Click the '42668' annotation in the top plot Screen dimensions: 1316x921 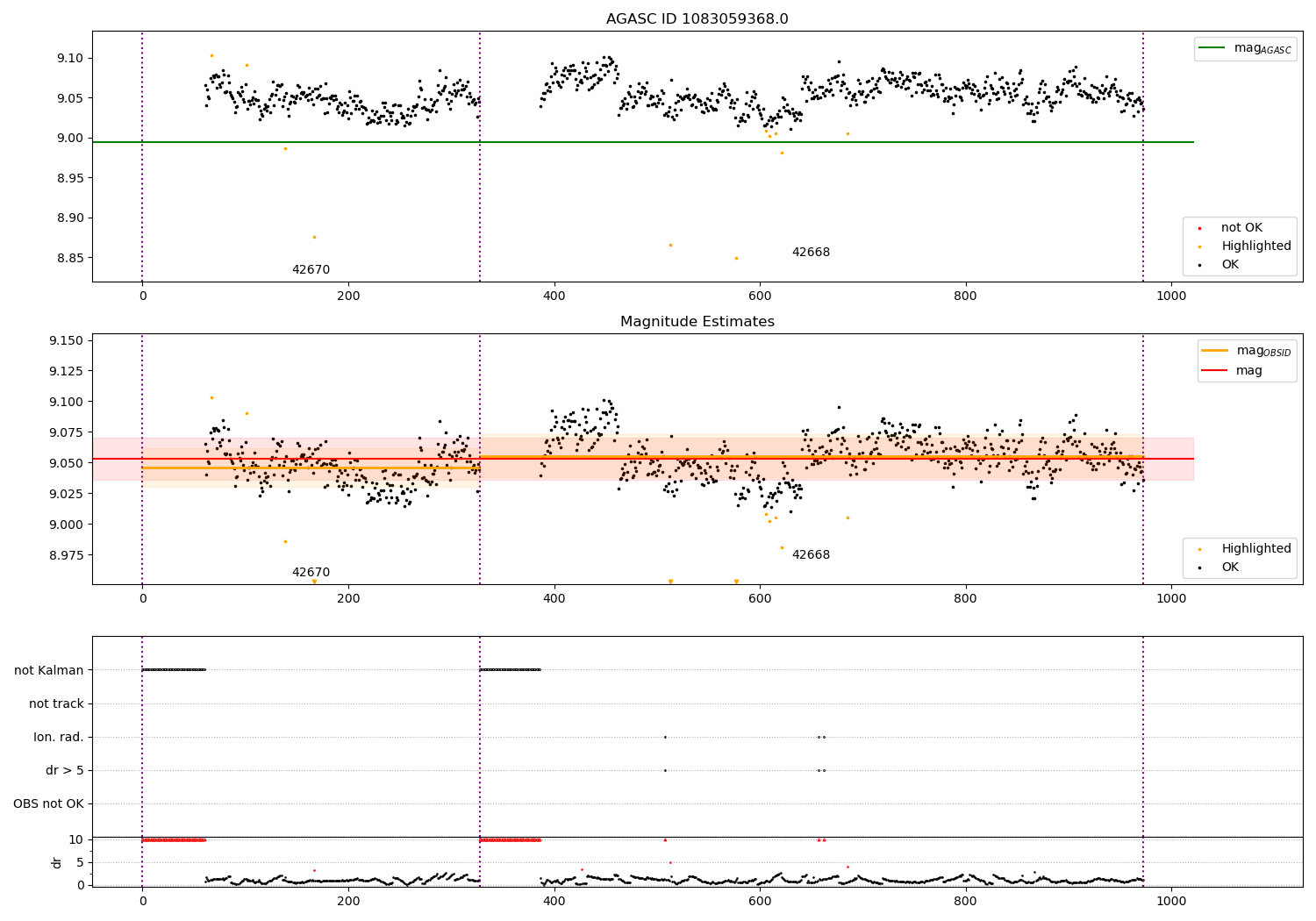(x=811, y=253)
